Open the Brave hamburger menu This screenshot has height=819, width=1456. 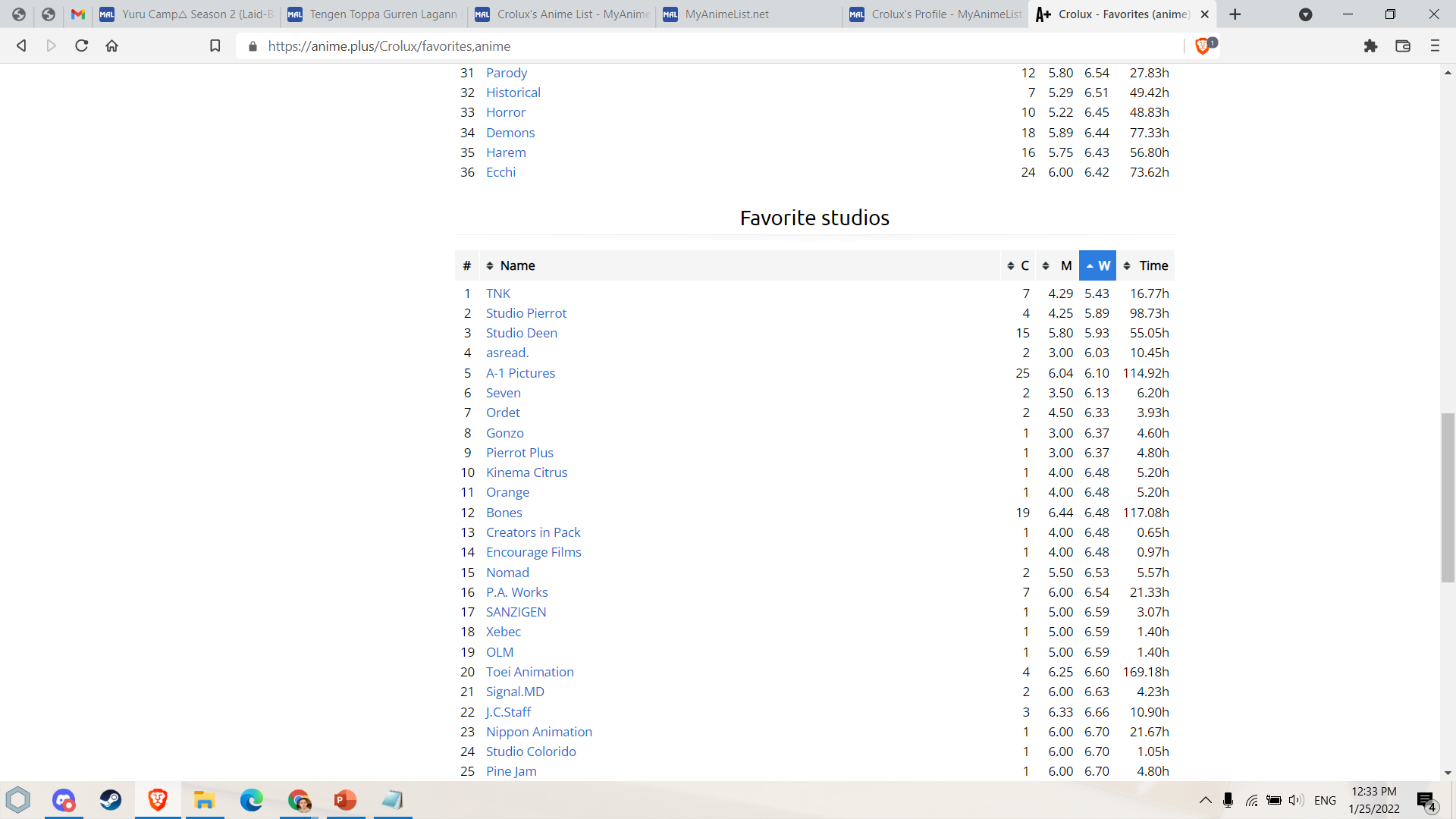pyautogui.click(x=1435, y=46)
